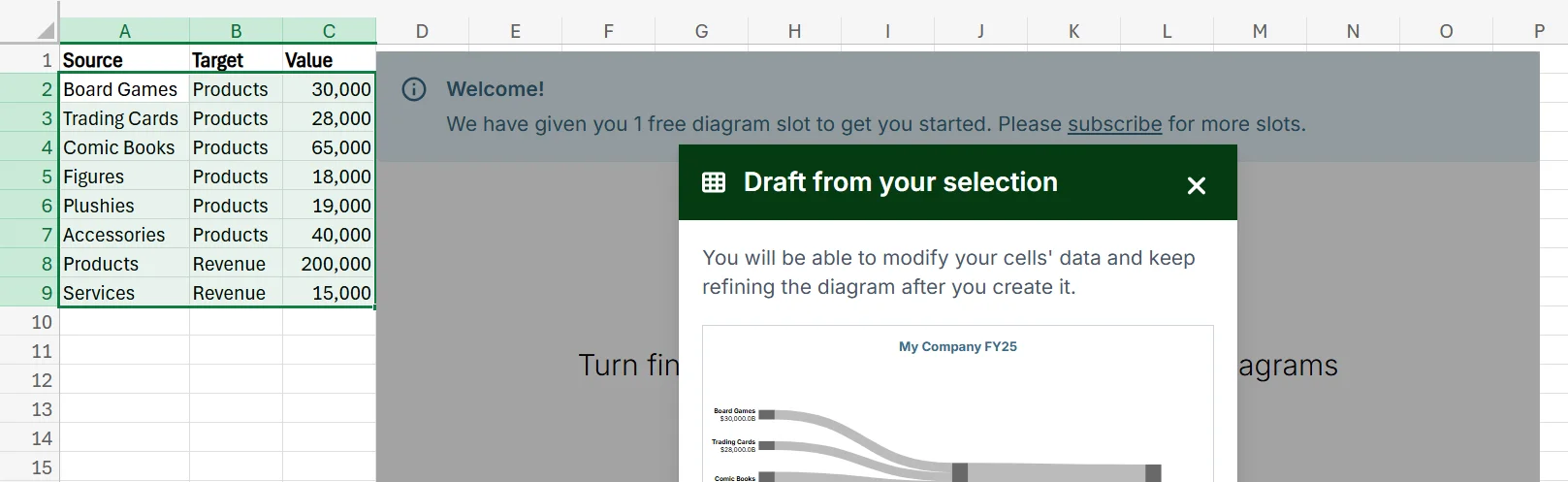The image size is (1568, 482).
Task: Select column K header
Action: [1073, 31]
